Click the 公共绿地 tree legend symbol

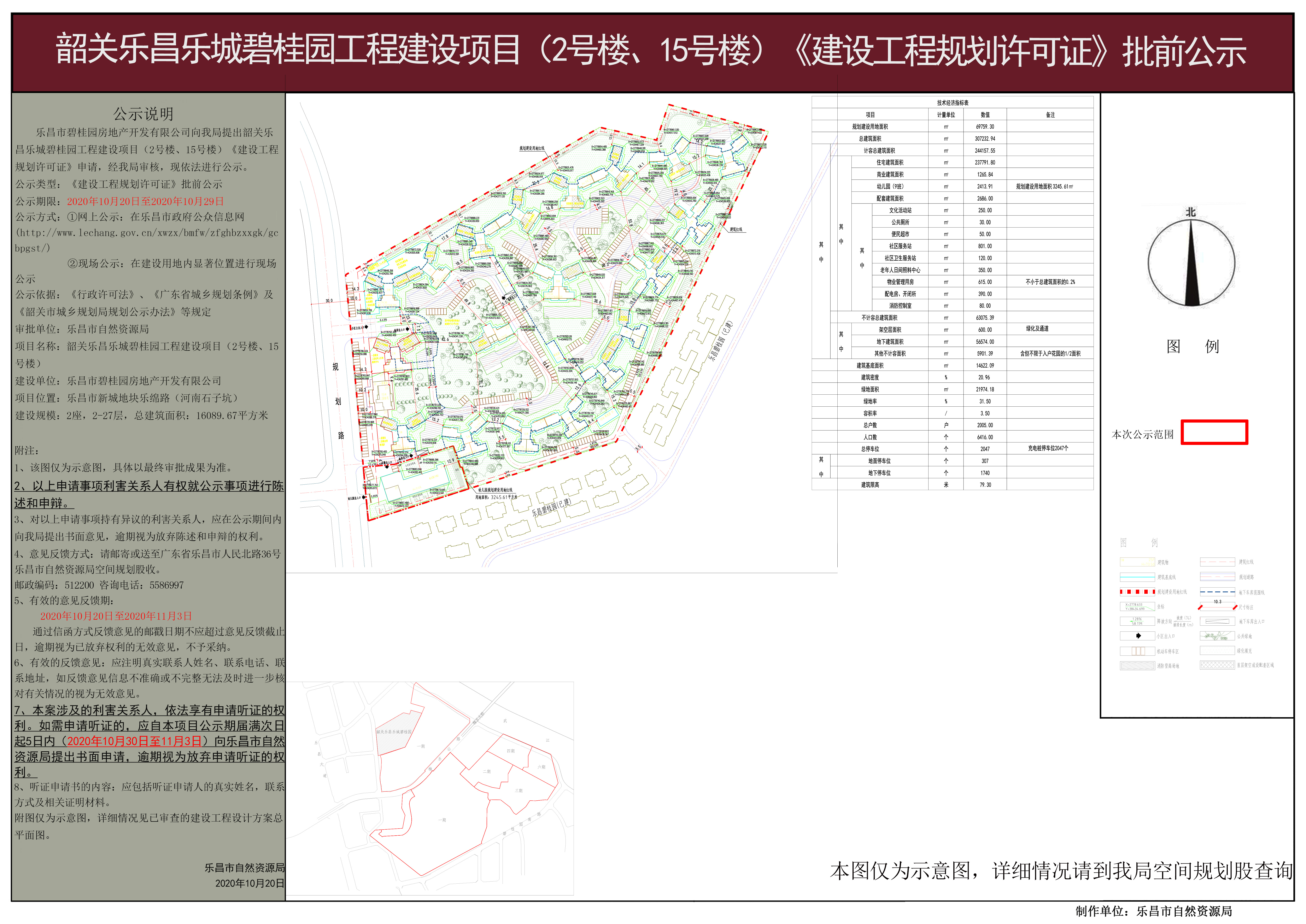1217,636
